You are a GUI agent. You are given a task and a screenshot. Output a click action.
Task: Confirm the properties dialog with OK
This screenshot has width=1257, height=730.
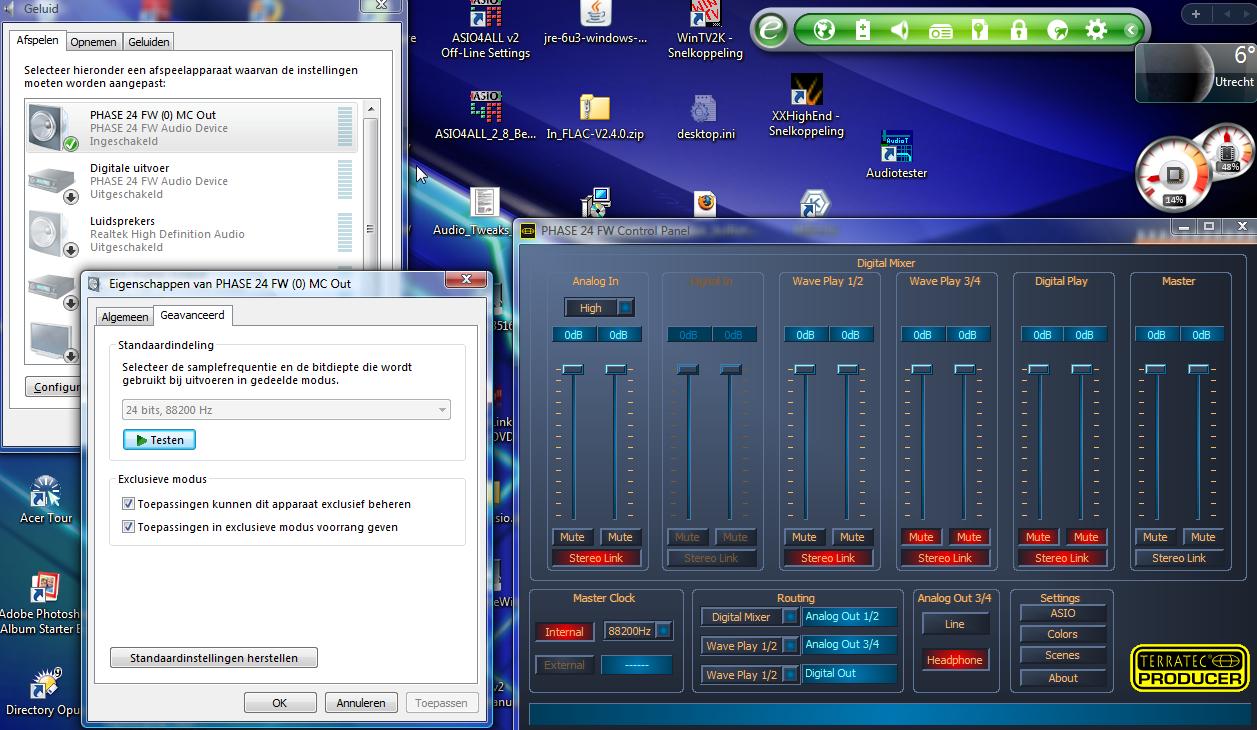280,703
